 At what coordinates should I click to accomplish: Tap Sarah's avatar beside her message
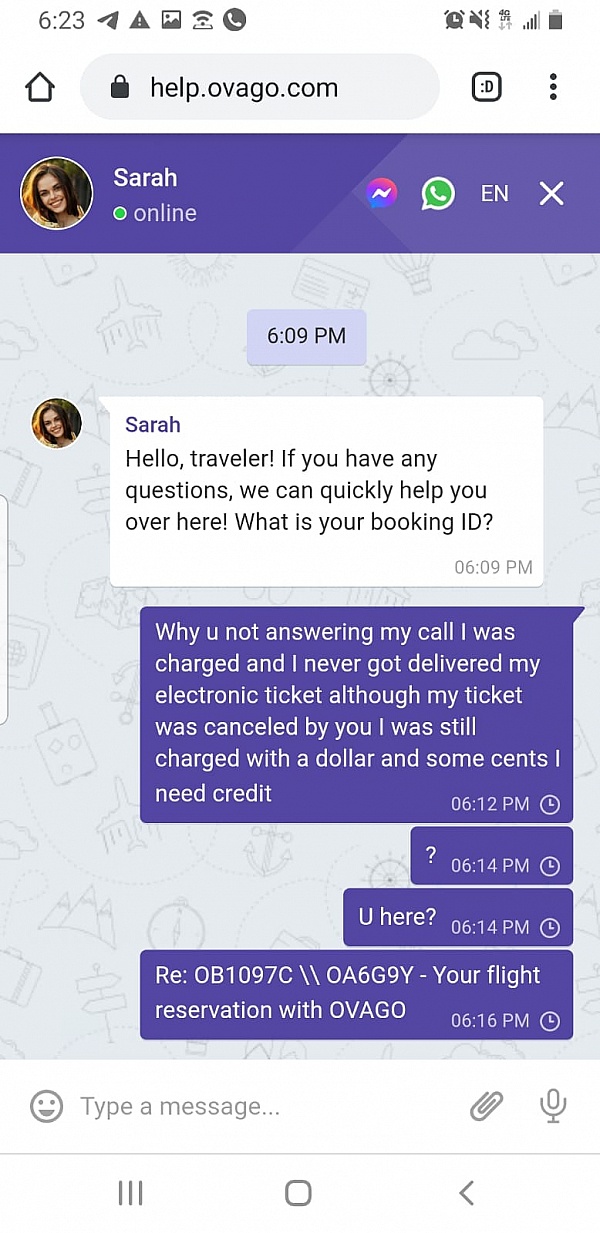pos(57,422)
